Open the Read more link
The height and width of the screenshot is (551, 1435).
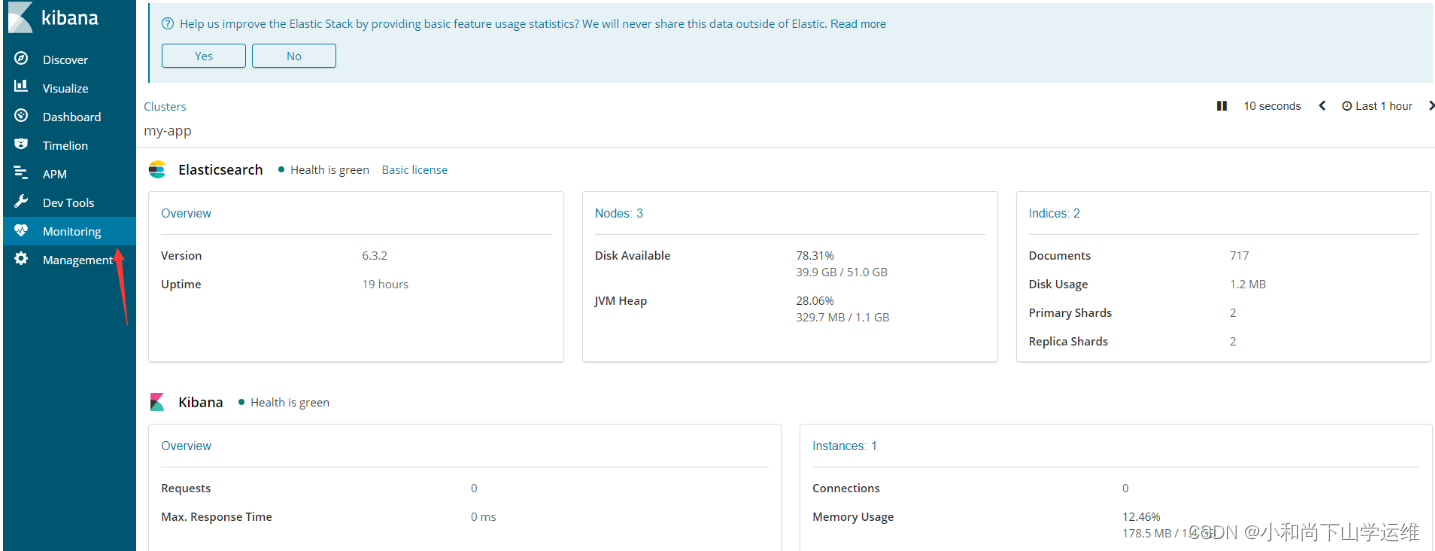[858, 24]
